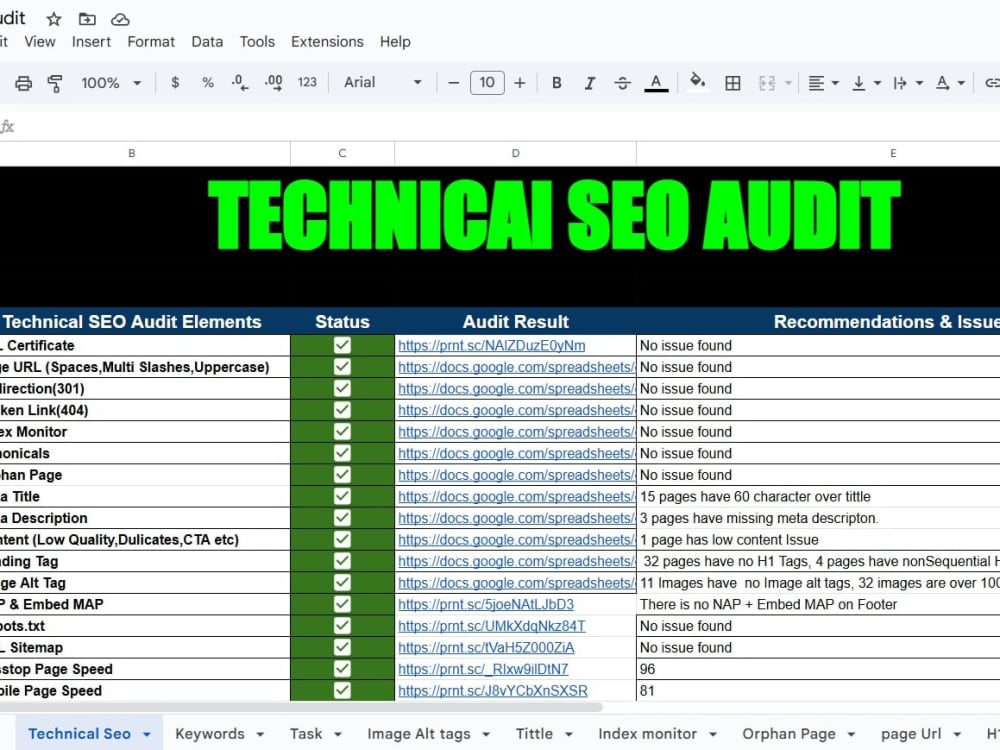Click the print icon
The image size is (1000, 750).
click(x=24, y=83)
